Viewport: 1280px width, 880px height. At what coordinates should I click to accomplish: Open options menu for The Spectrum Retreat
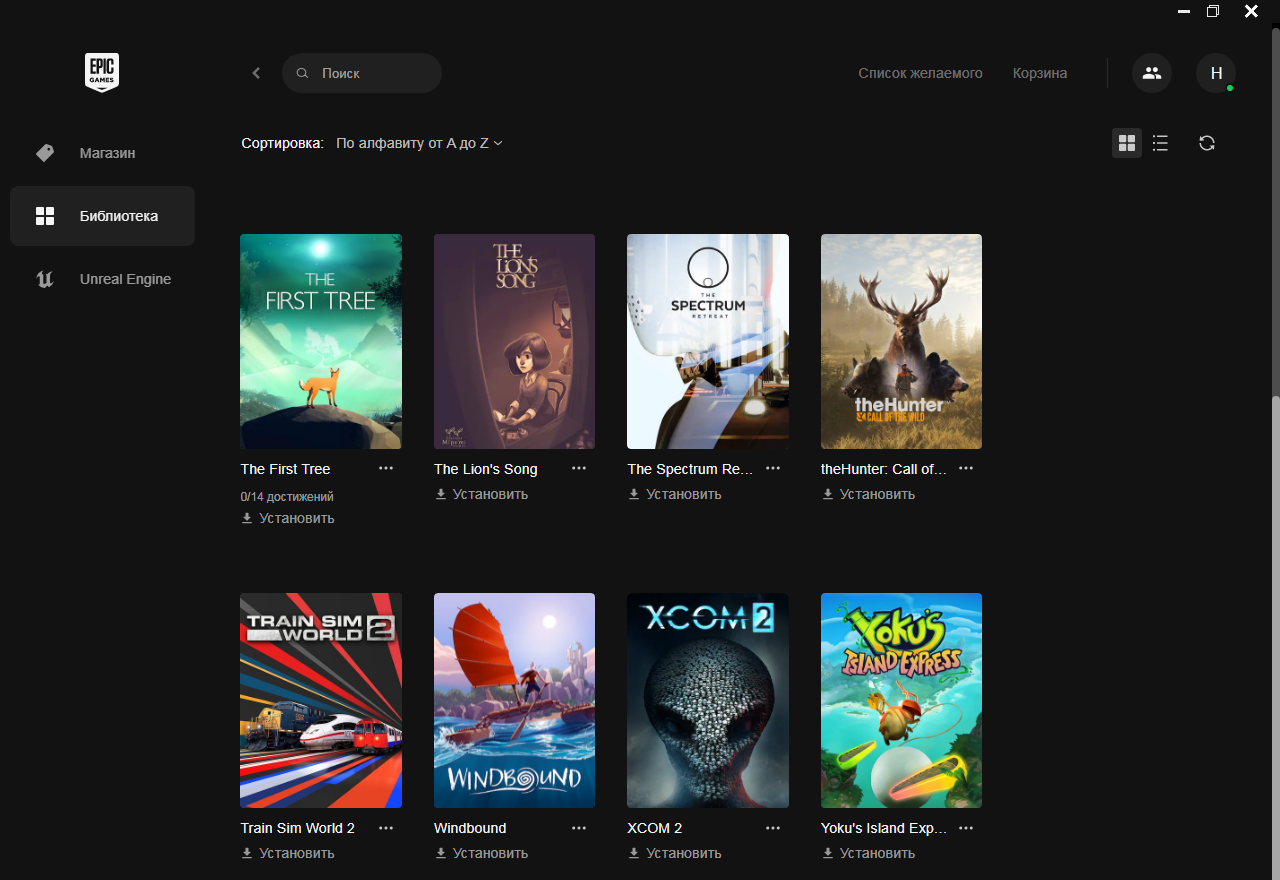click(773, 468)
